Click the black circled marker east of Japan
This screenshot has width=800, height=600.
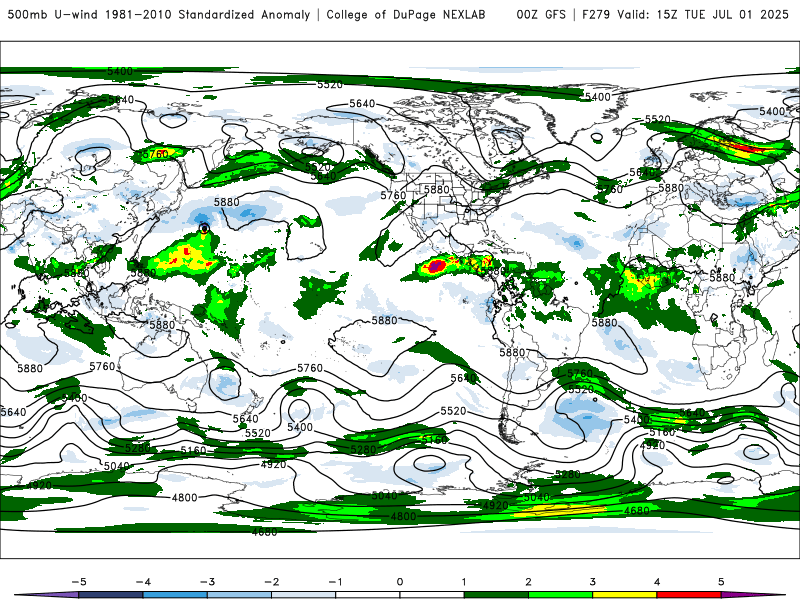coord(205,229)
